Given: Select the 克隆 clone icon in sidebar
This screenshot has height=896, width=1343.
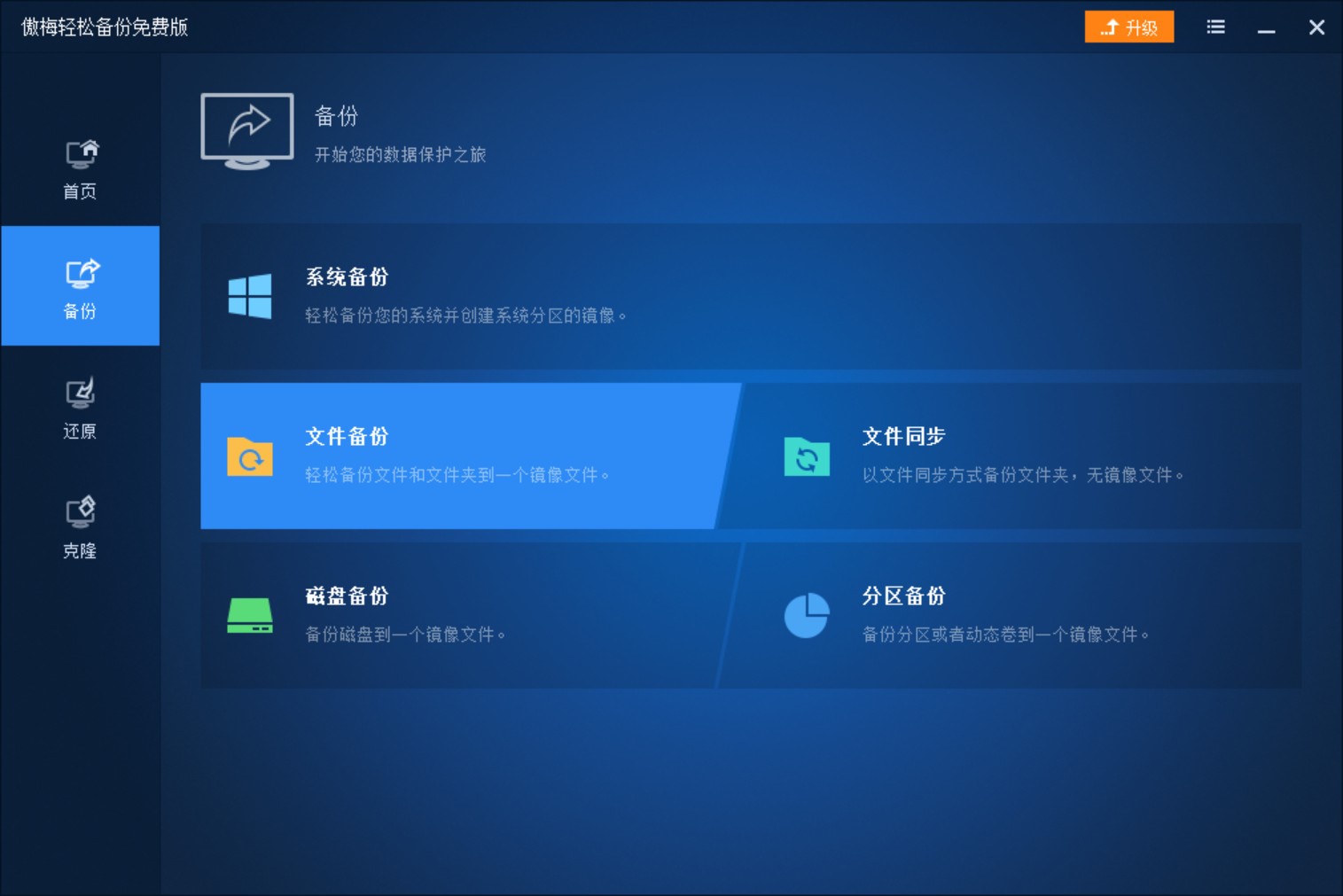Looking at the screenshot, I should point(81,512).
